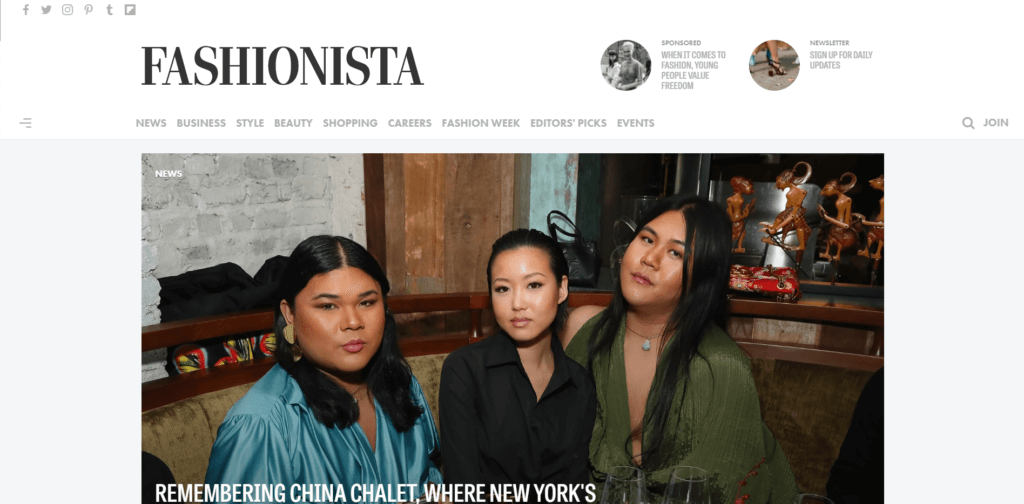This screenshot has height=504, width=1024.
Task: Expand the hamburger side menu
Action: point(25,123)
